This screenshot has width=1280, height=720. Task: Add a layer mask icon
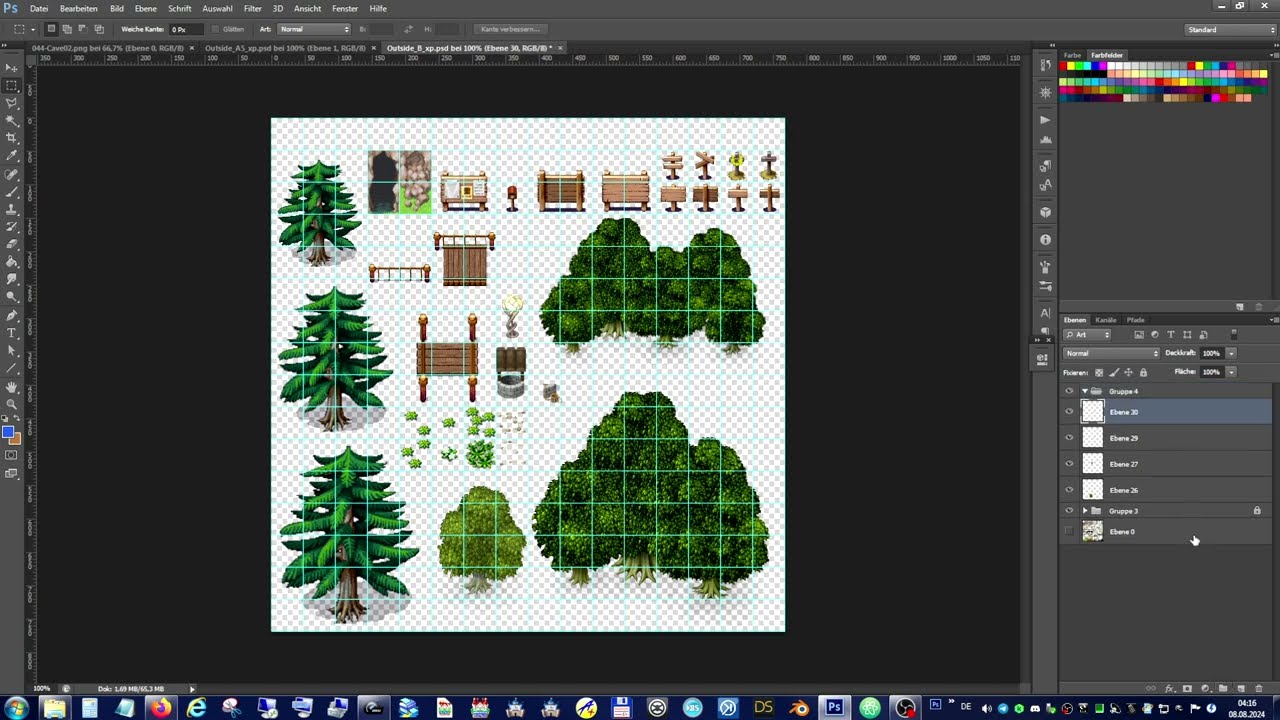(1187, 689)
